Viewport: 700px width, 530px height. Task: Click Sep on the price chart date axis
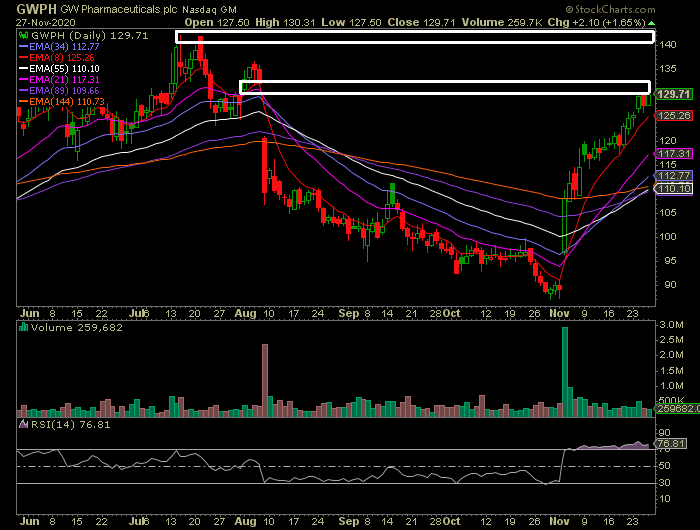tap(349, 313)
